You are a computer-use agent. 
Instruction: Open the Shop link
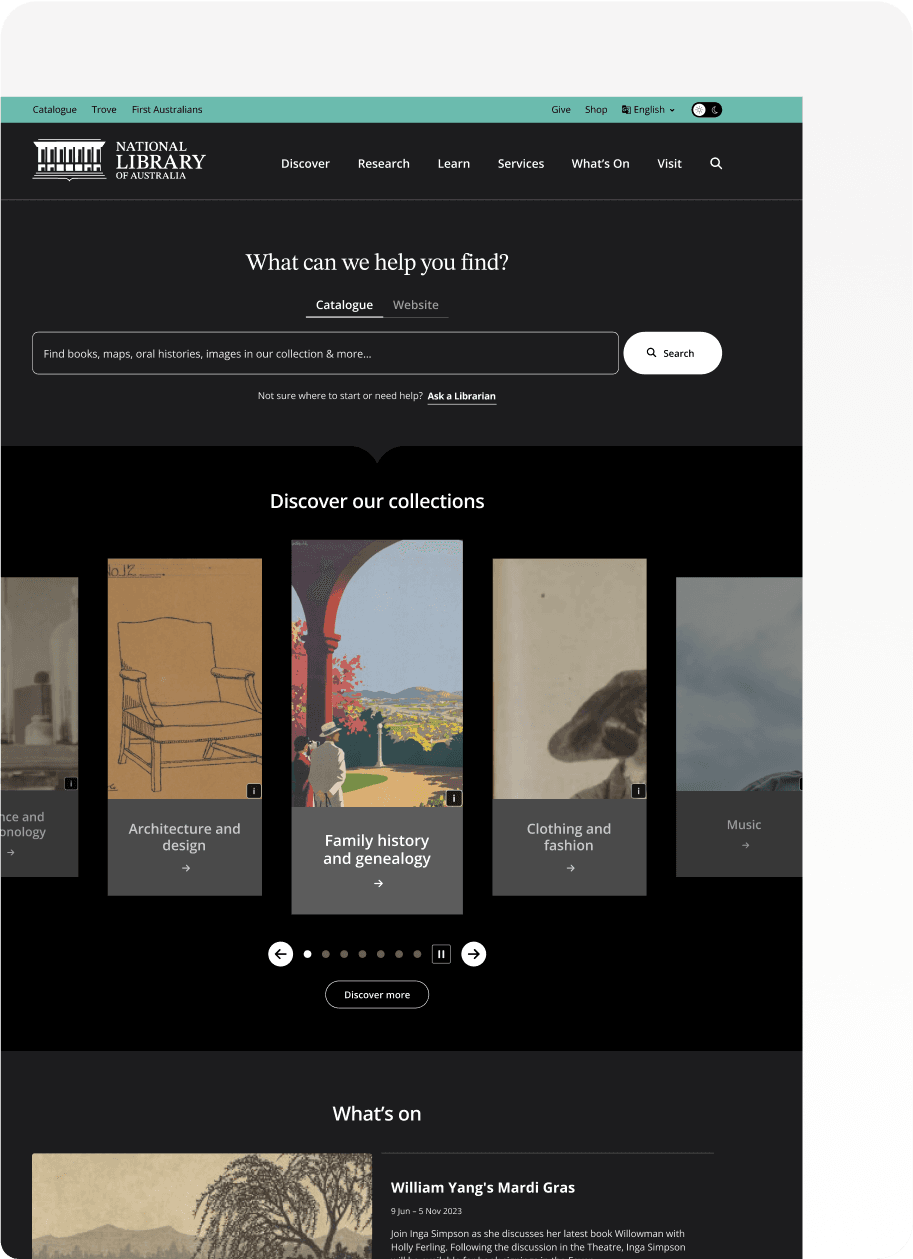pos(596,110)
